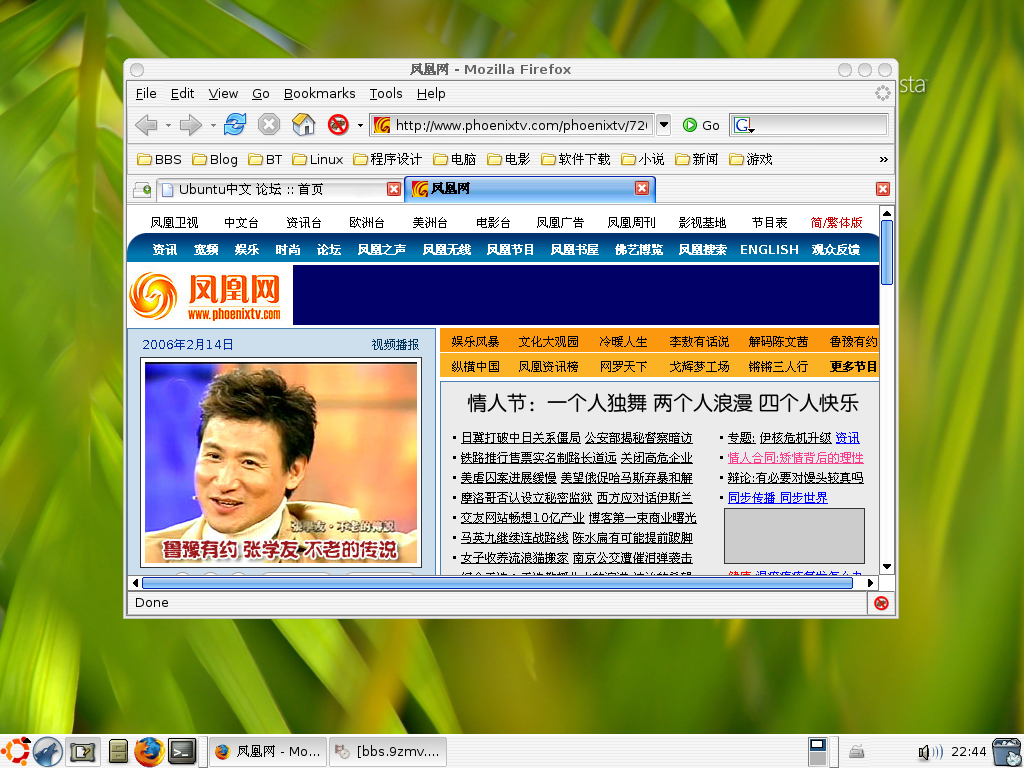Open the Help menu
Screen dimensions: 1024x768
point(431,93)
